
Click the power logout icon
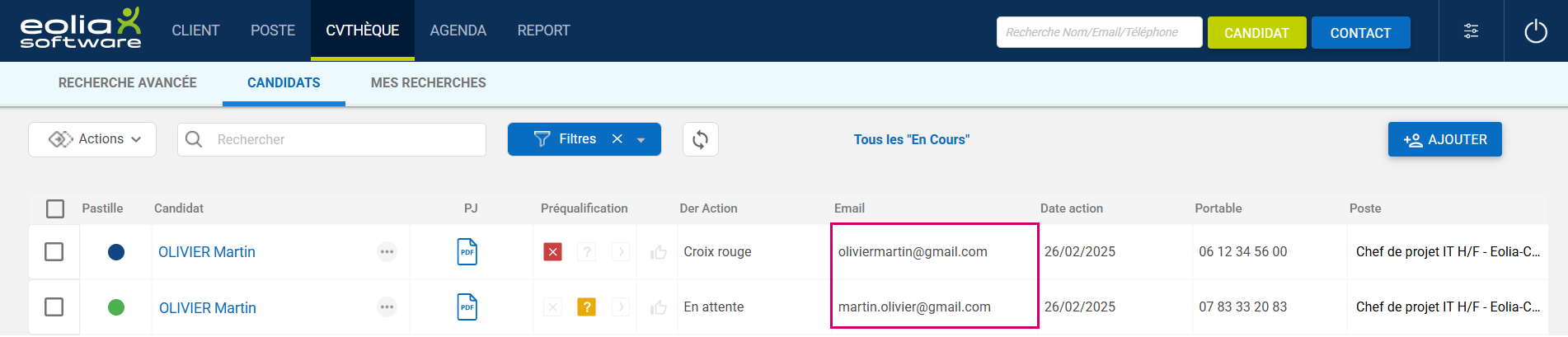coord(1535,31)
